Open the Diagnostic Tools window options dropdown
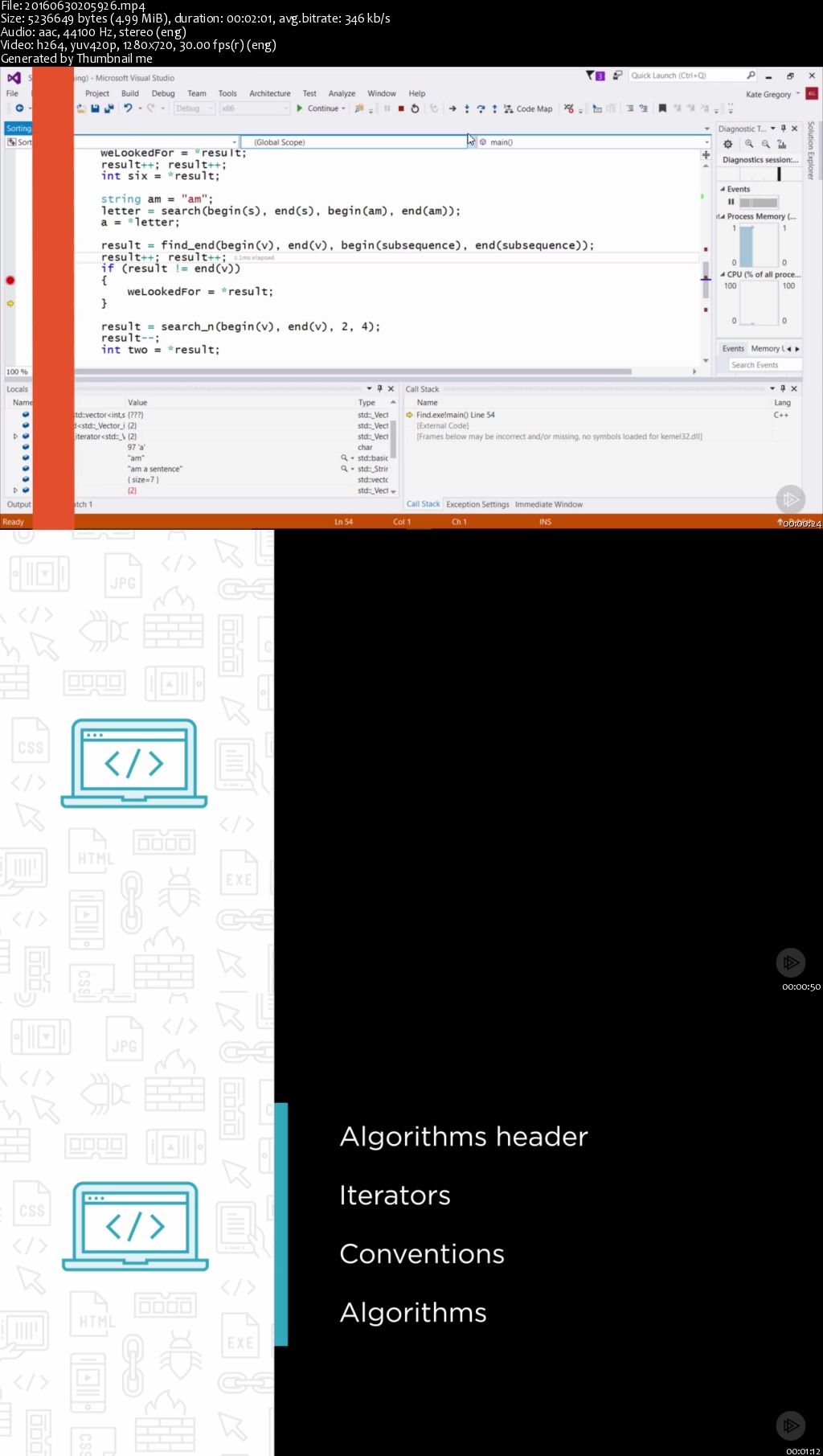This screenshot has height=1456, width=823. [x=773, y=129]
